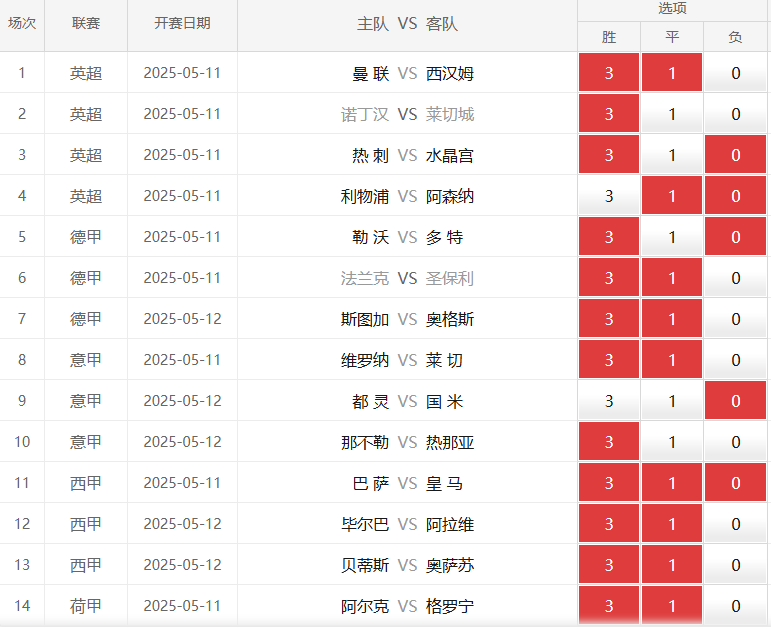Viewport: 771px width, 630px height.
Task: Select loss option 0 for 斯图加 VS 奥格斯
Action: [735, 319]
